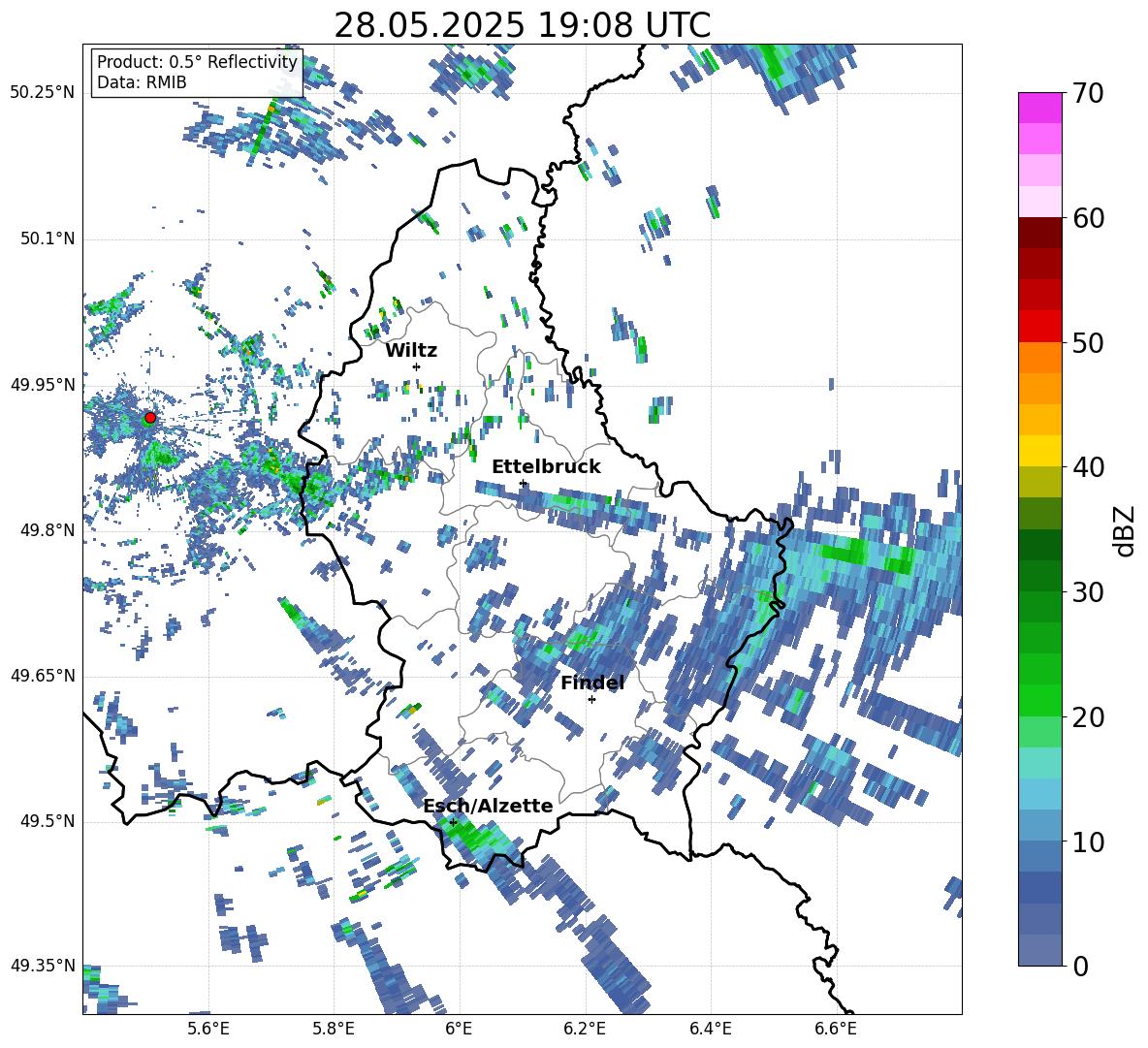The width and height of the screenshot is (1148, 1048).
Task: Click the Wiltz station cross marker
Action: pos(417,366)
